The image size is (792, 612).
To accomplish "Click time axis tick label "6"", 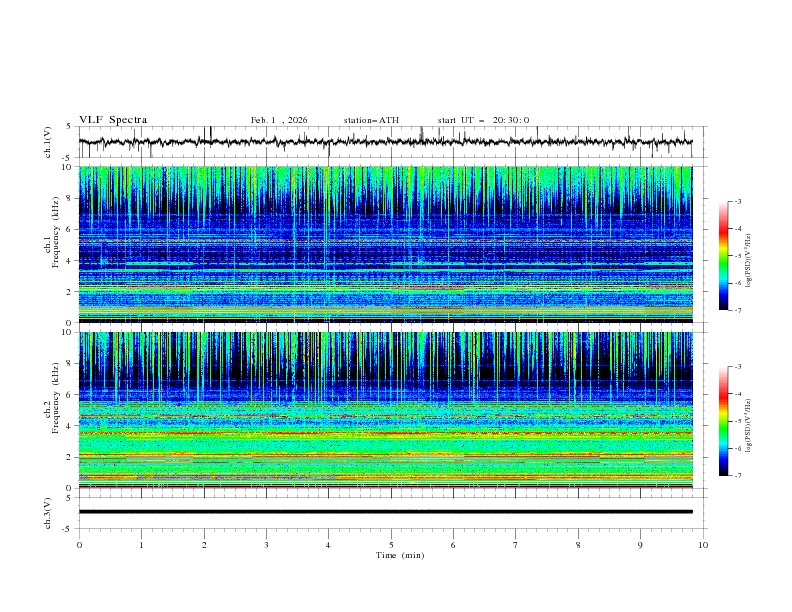I will pos(453,545).
